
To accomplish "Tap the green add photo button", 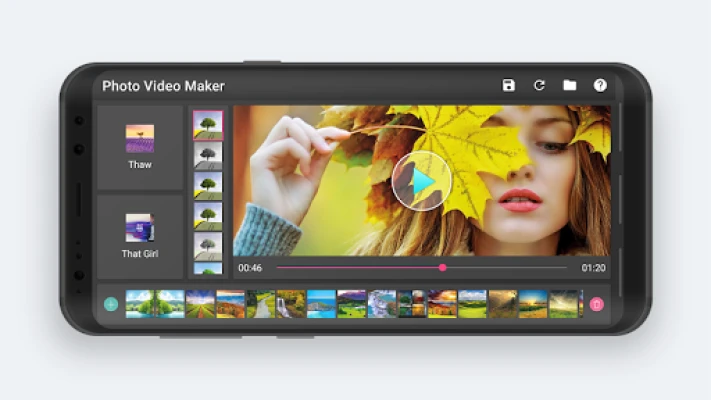I will pos(111,304).
